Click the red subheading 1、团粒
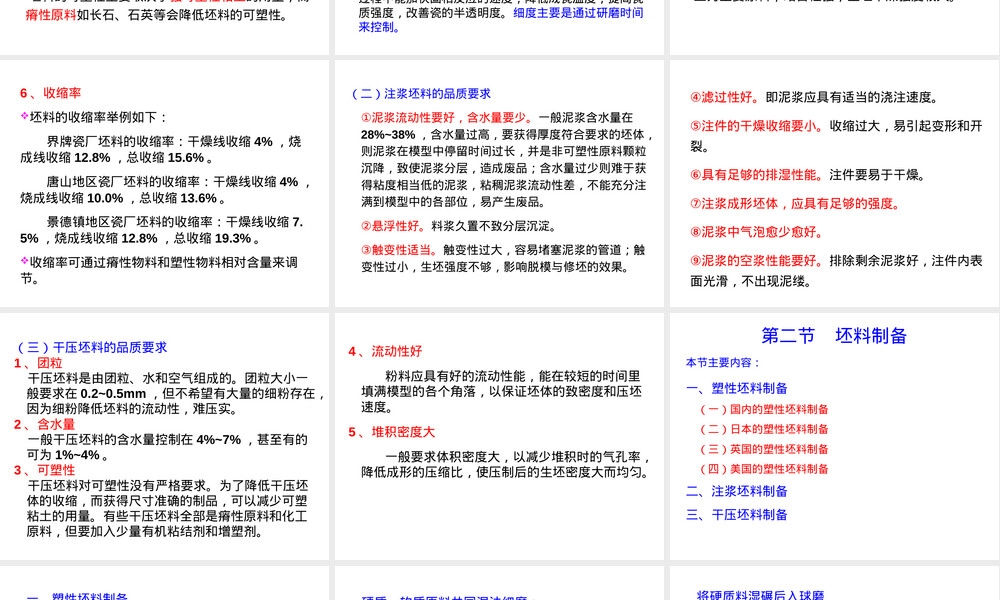The width and height of the screenshot is (1000, 600). [38, 363]
